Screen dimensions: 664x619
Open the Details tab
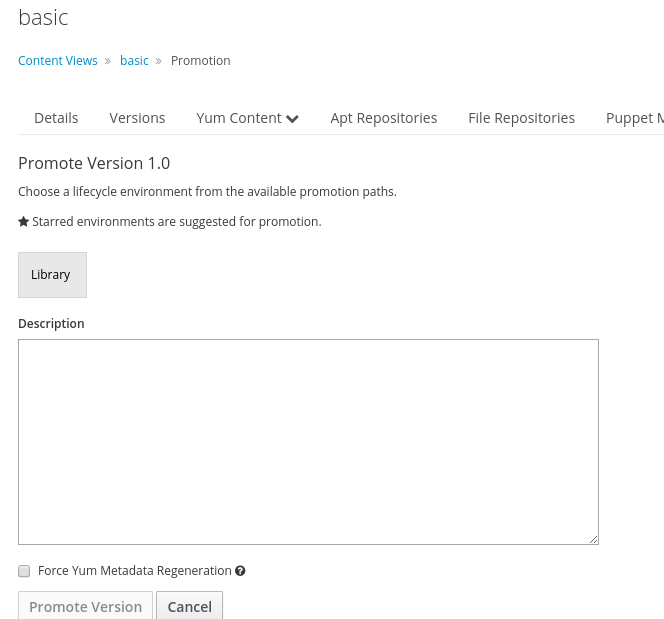click(x=56, y=118)
